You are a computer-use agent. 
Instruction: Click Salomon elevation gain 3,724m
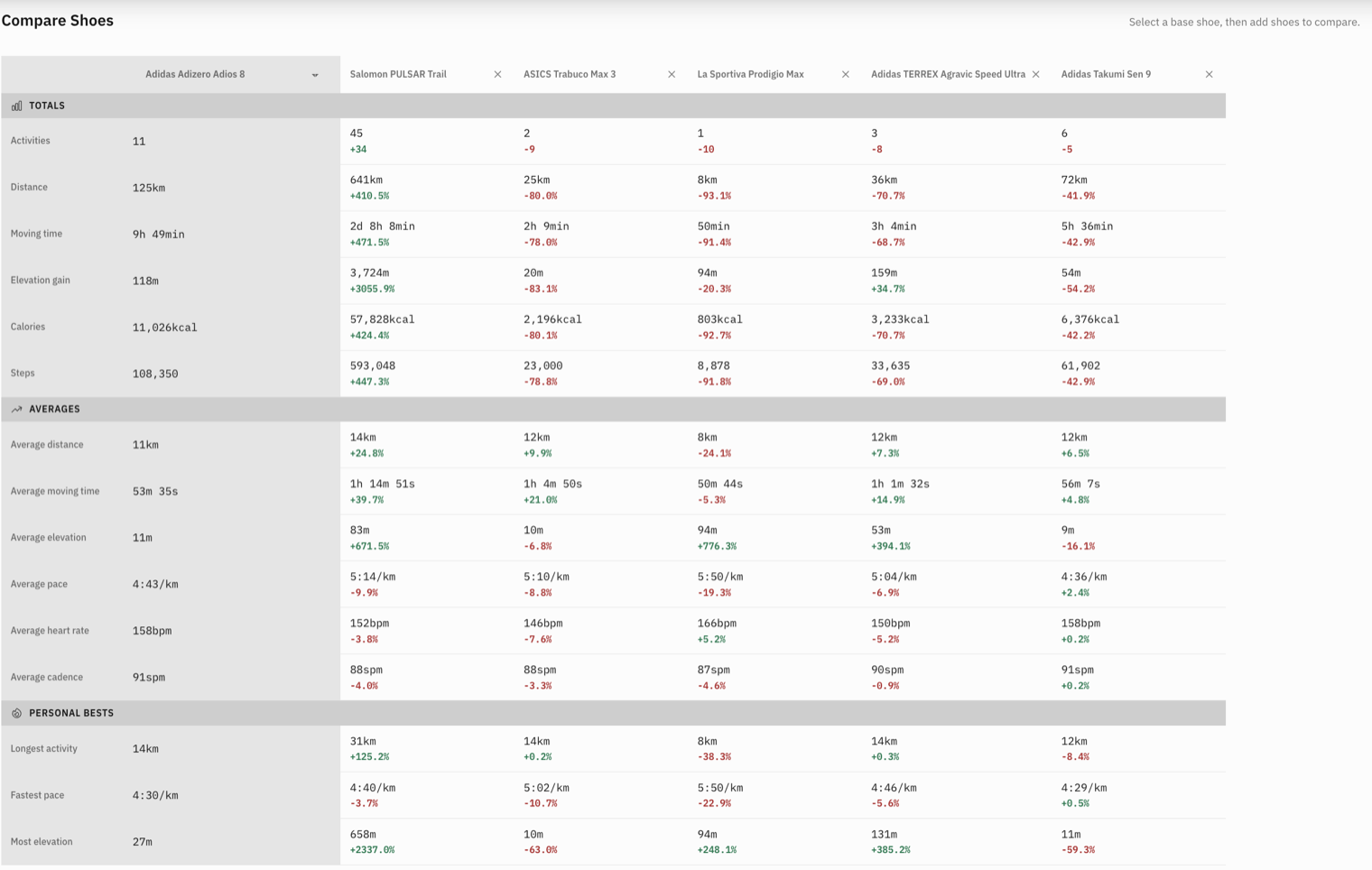(x=369, y=273)
